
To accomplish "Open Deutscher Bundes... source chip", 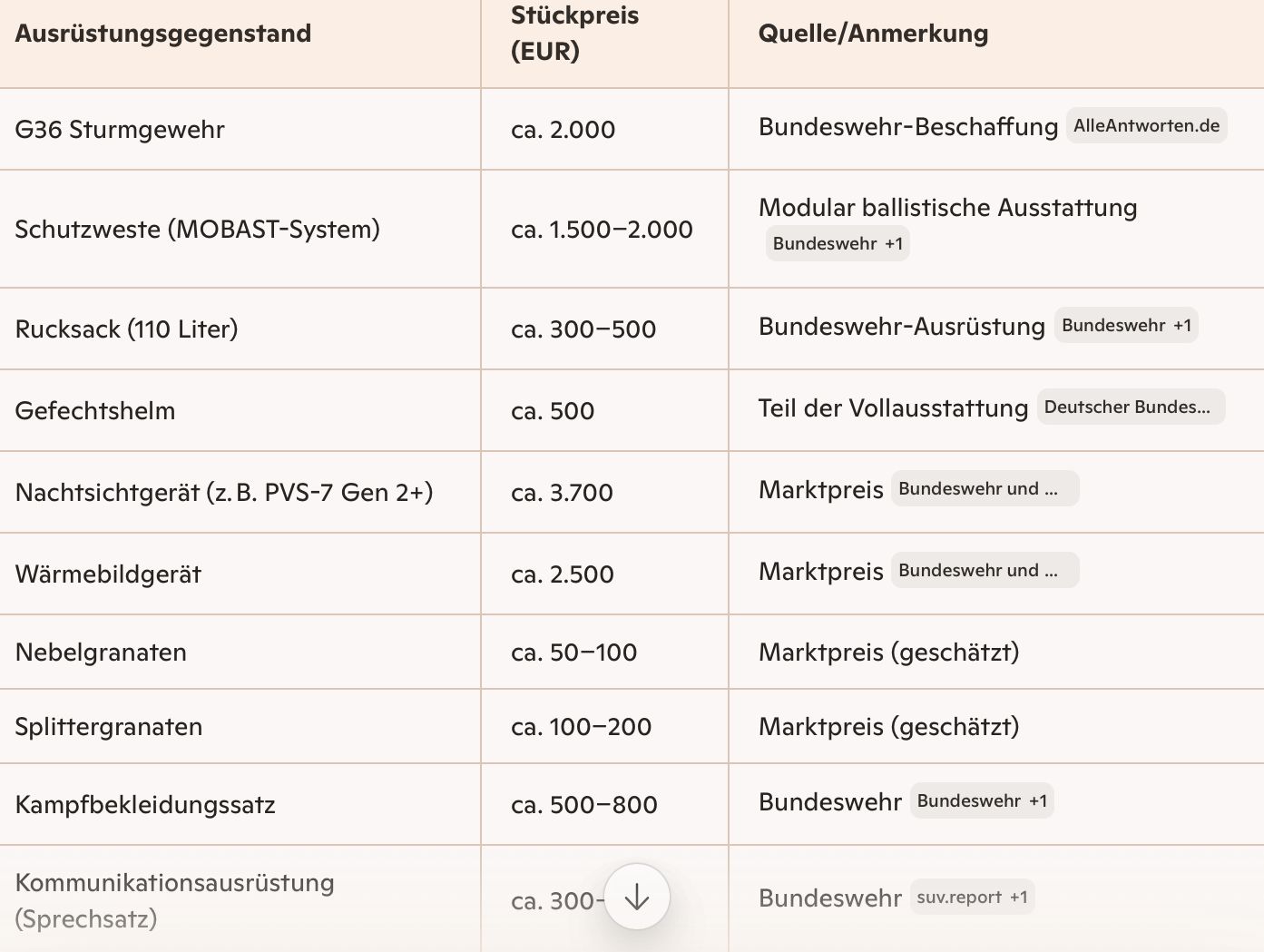I will tap(1130, 407).
